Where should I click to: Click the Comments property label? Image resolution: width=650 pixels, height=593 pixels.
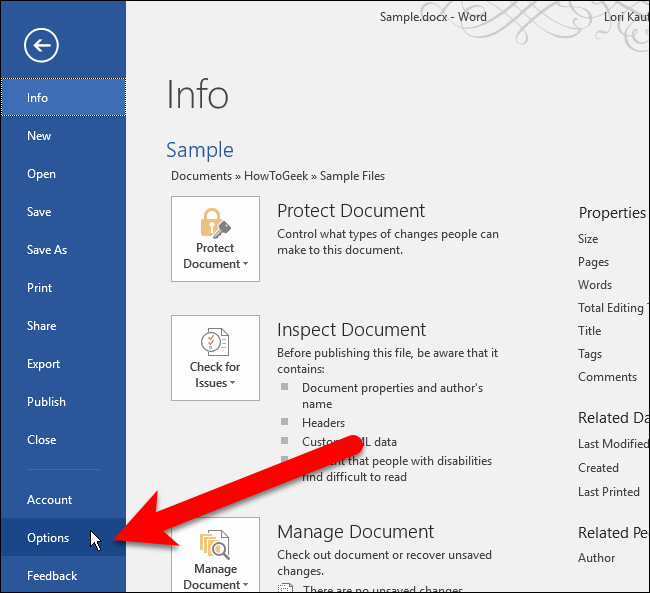(x=607, y=377)
